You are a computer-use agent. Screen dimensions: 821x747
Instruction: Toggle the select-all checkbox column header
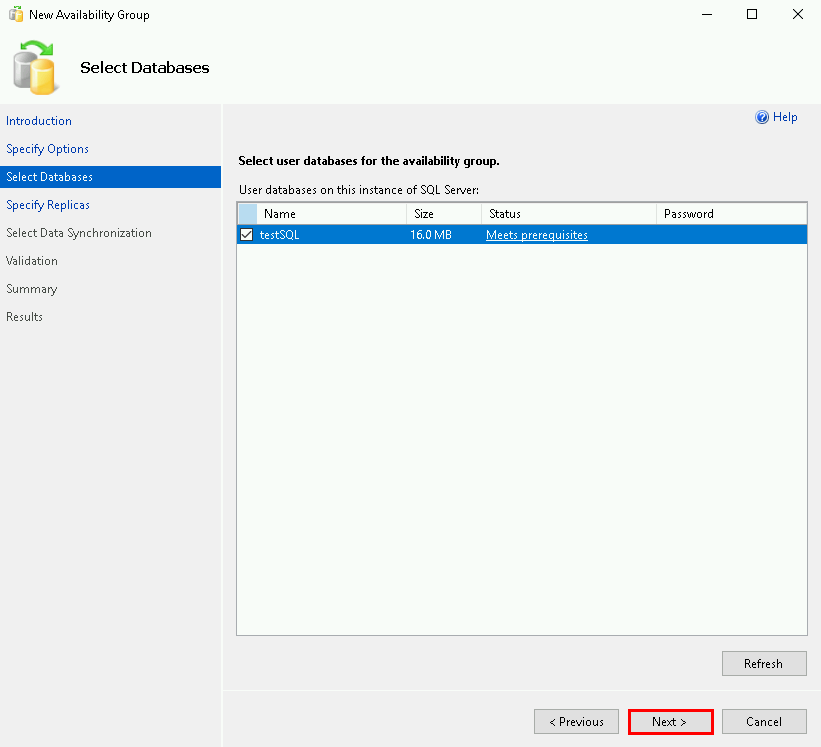point(247,213)
